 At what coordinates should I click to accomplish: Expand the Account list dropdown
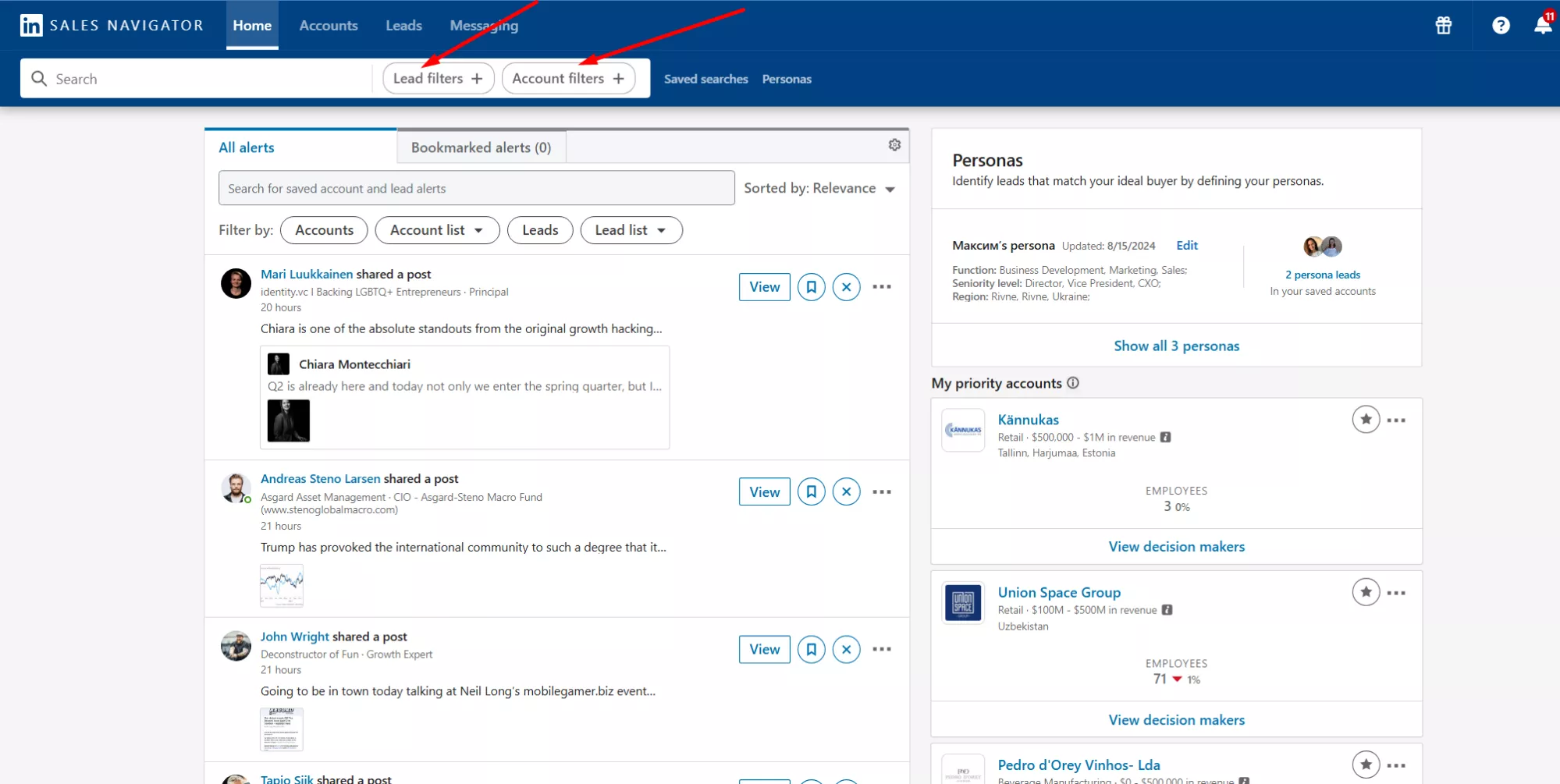pyautogui.click(x=437, y=230)
